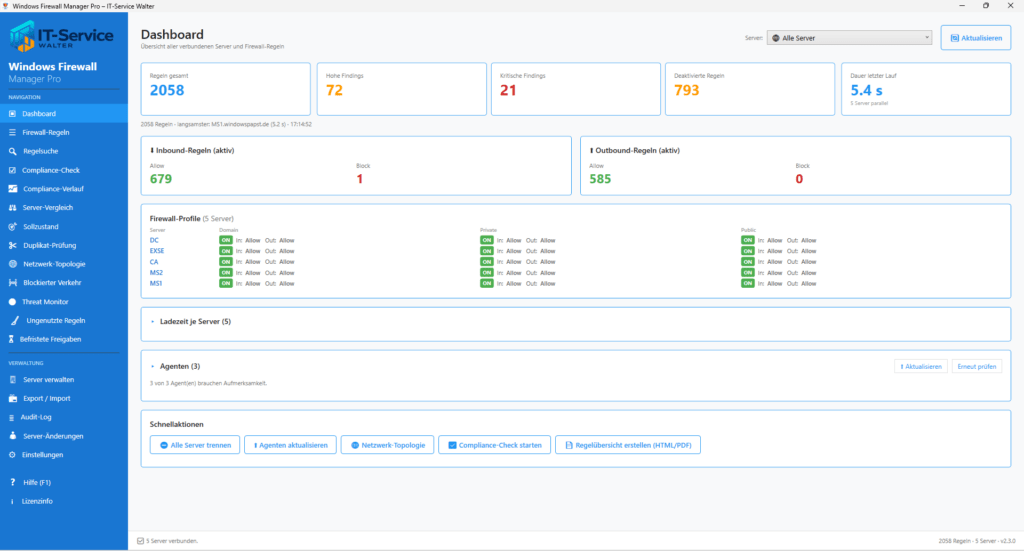Click the top Aktualisieren button

coord(976,38)
